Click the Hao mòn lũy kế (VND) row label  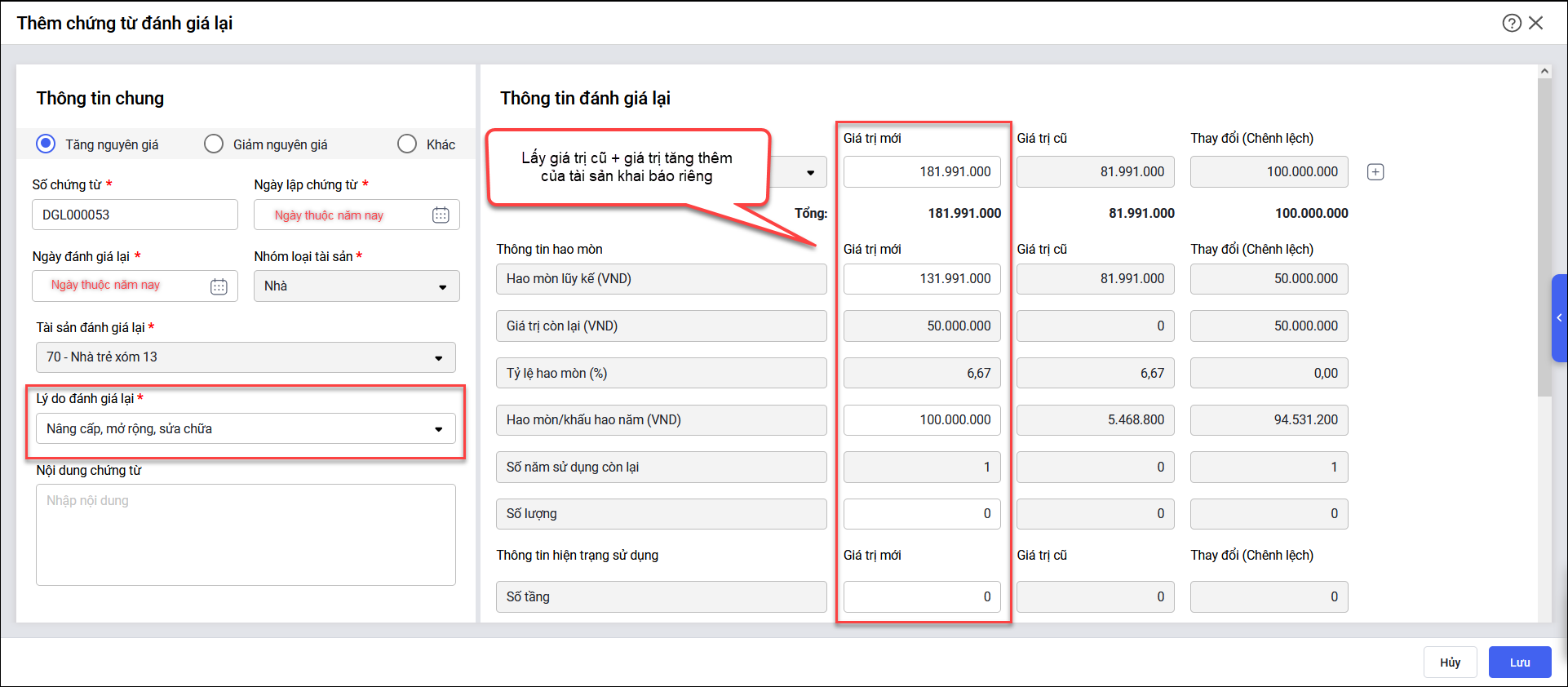tap(662, 279)
